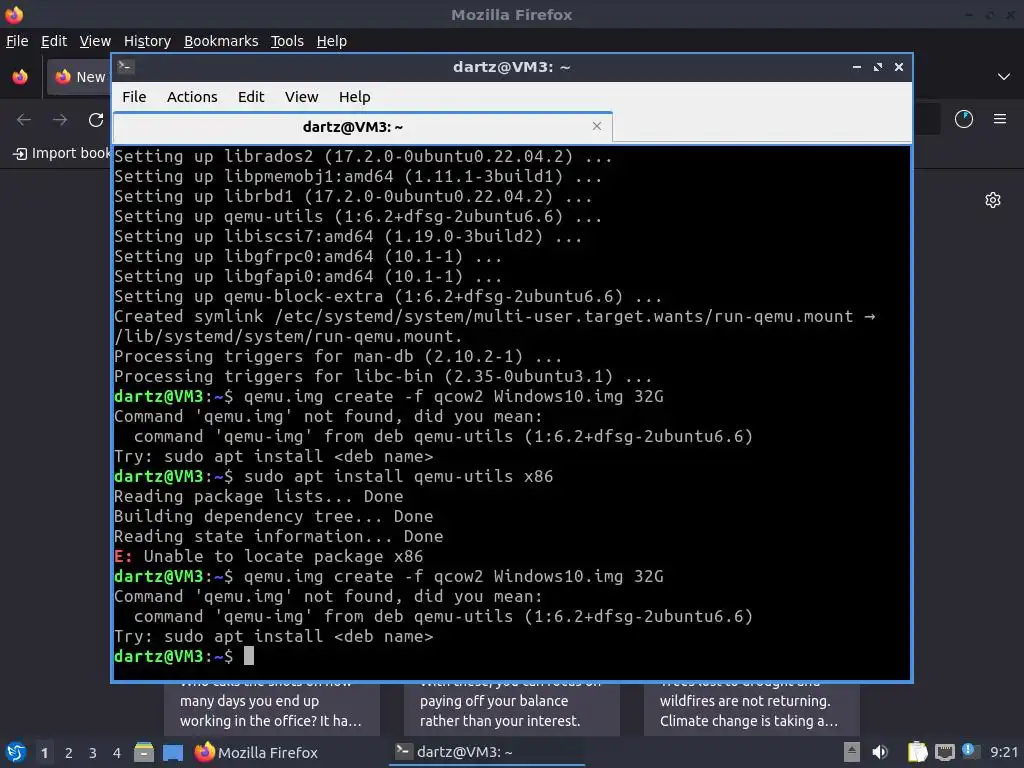The width and height of the screenshot is (1024, 768).
Task: Select the New Tab in Firefox
Action: (x=78, y=77)
